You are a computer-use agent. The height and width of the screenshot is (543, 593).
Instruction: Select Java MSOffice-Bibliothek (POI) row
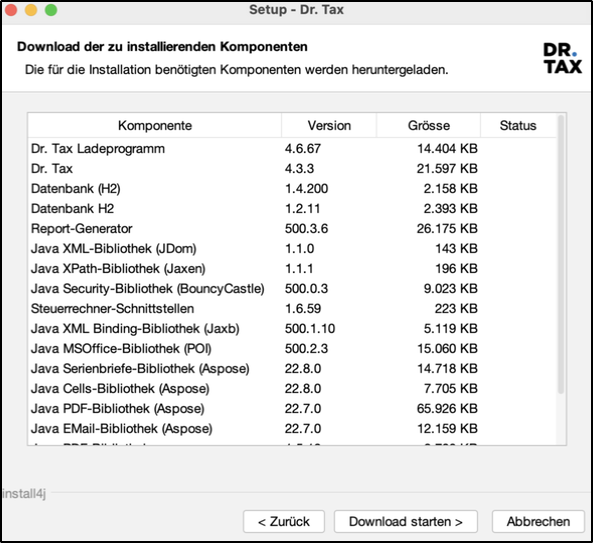pyautogui.click(x=292, y=349)
